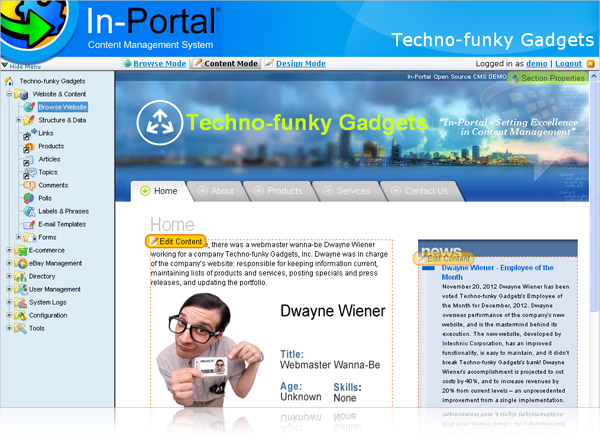Click the Links icon in sidebar
This screenshot has height=438, width=600.
tap(29, 134)
